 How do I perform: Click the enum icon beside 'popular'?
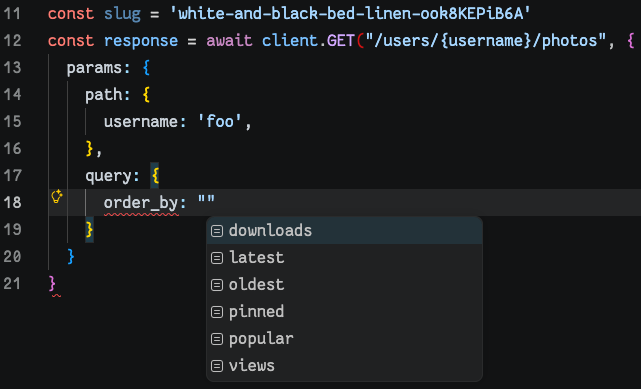217,339
